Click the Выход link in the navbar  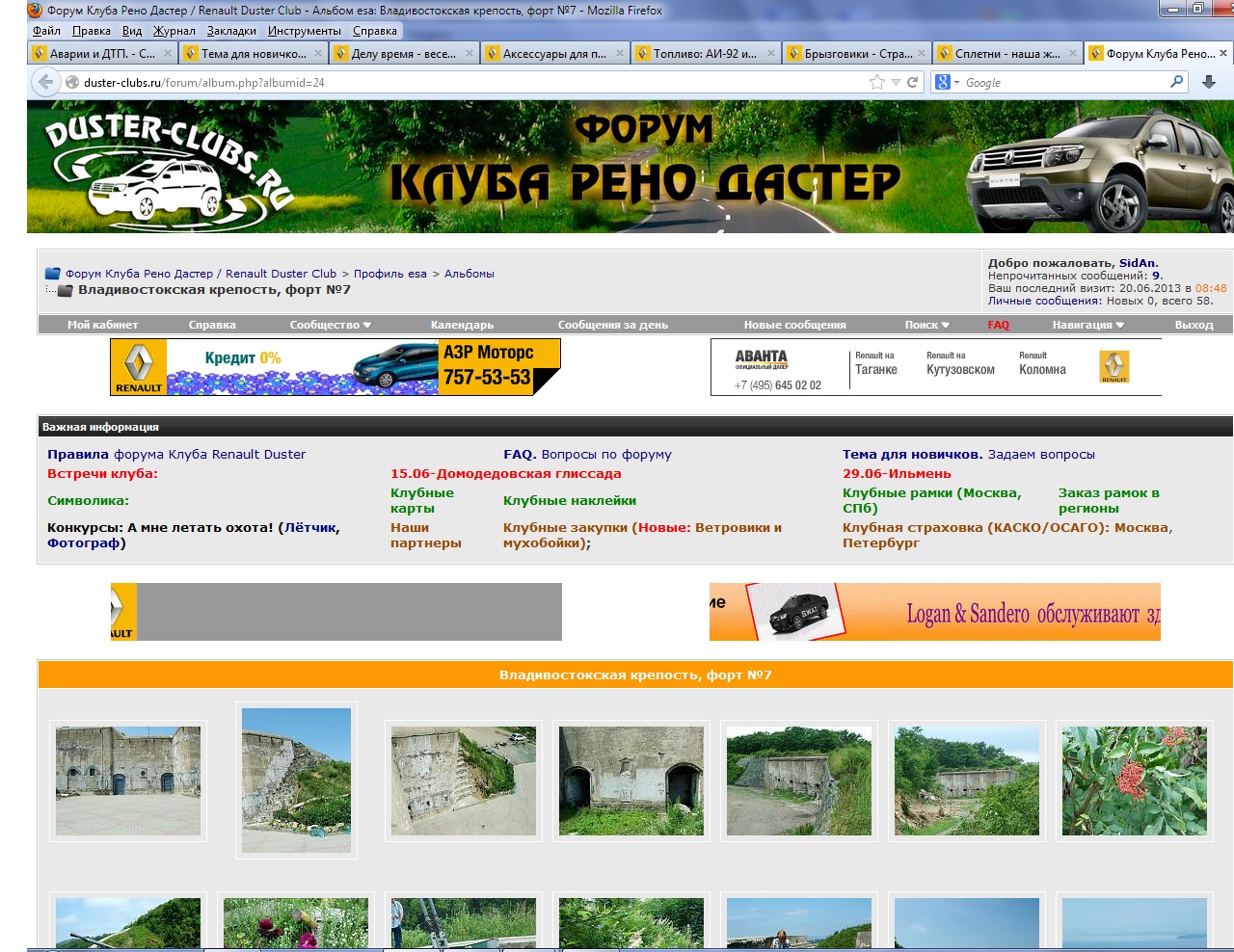point(1194,326)
